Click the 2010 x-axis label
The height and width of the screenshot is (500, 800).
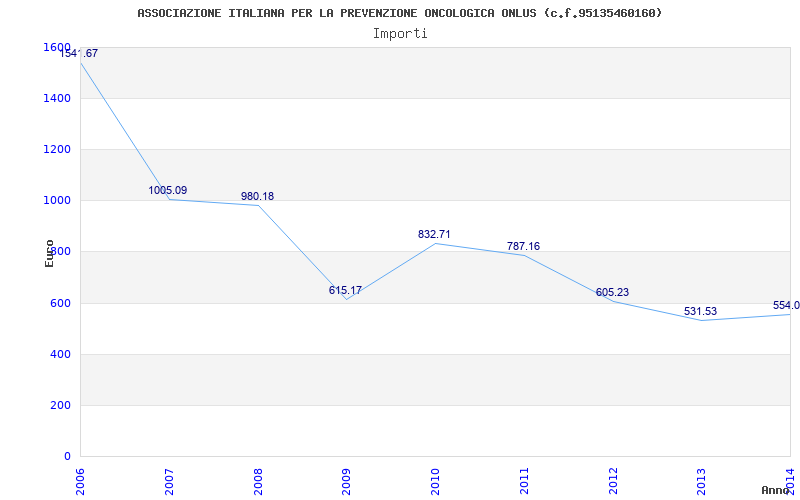point(436,481)
